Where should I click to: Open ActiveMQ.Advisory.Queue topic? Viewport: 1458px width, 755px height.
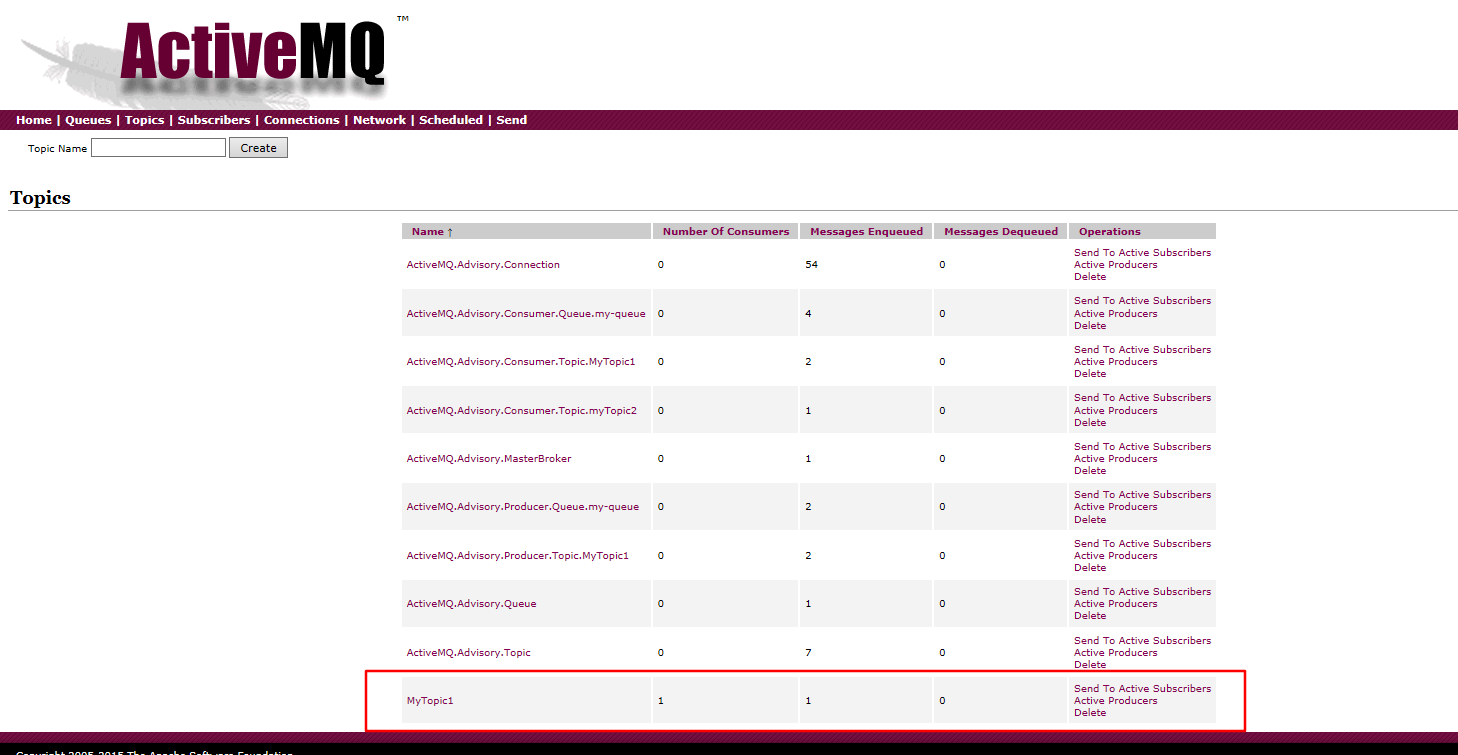[x=471, y=604]
